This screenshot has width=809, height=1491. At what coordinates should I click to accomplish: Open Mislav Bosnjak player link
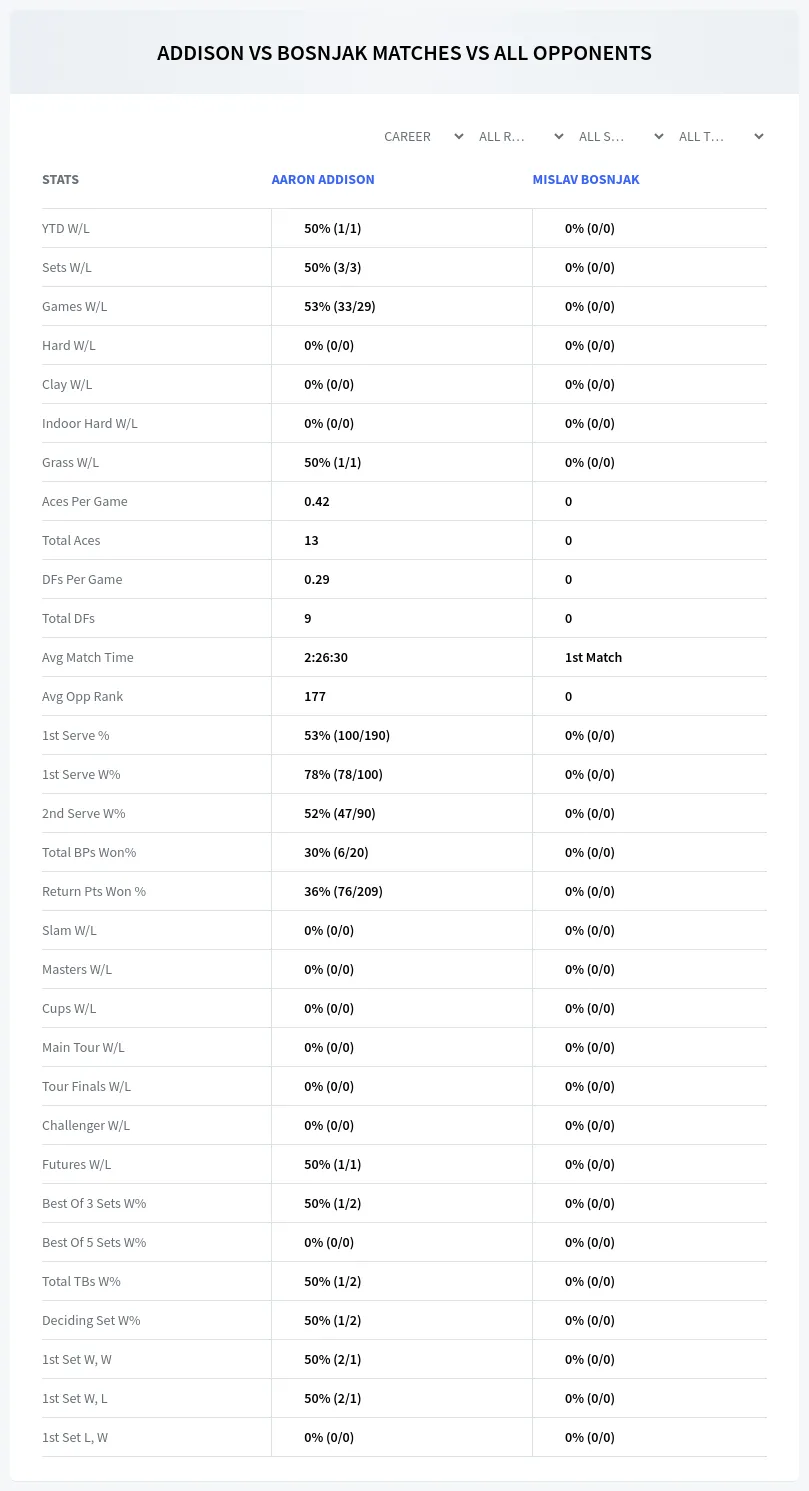[x=586, y=180]
